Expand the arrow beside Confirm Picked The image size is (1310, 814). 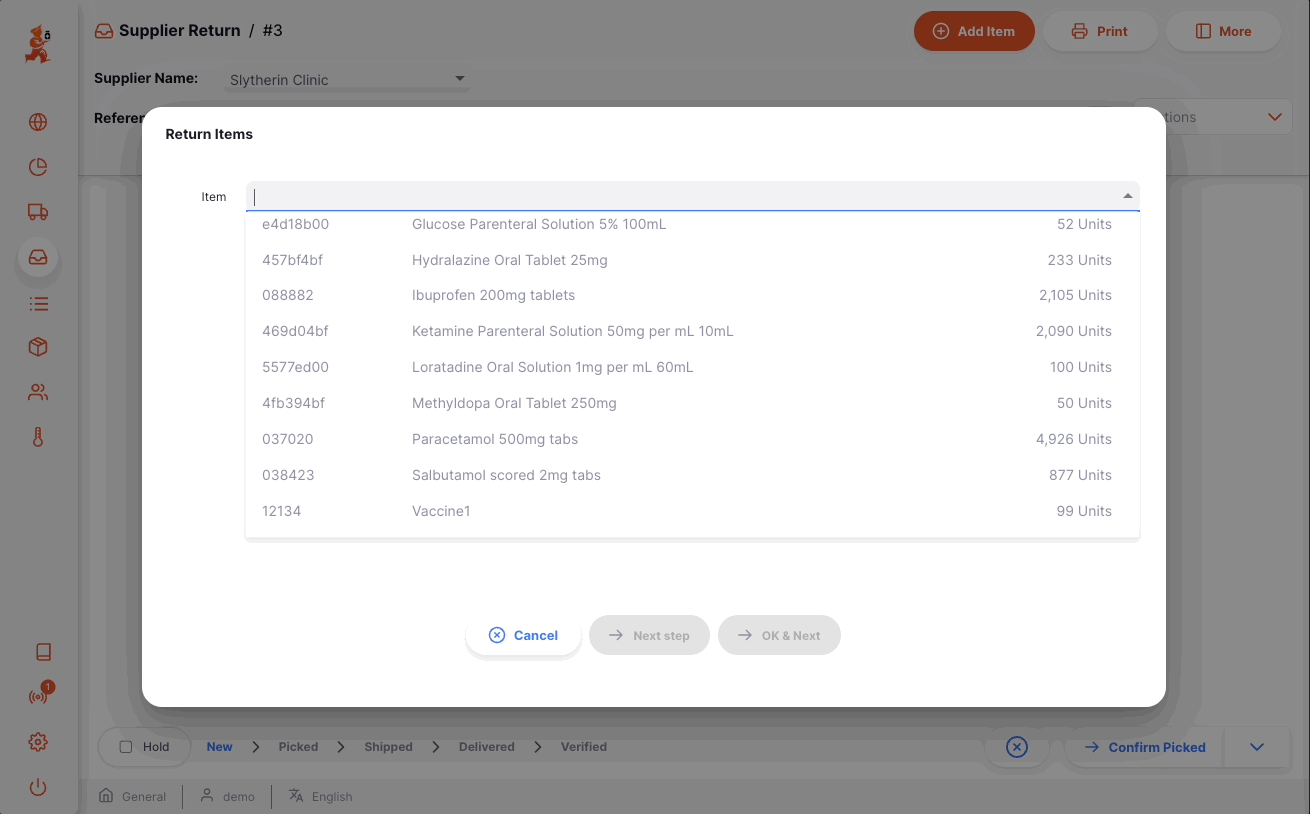pos(1257,747)
